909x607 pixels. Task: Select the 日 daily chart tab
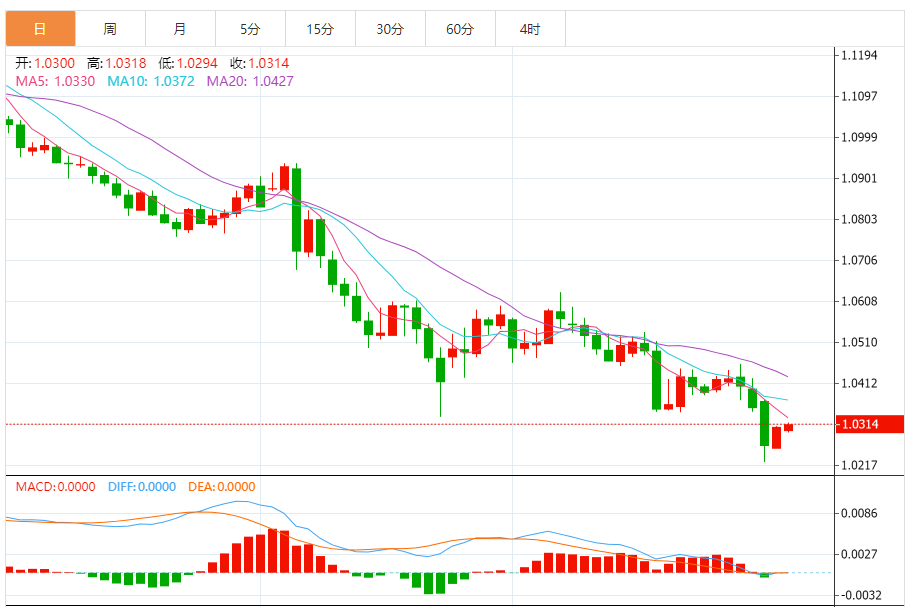point(41,29)
